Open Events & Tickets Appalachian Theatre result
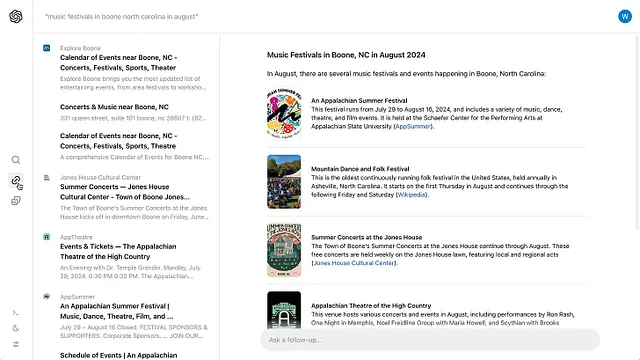 [118, 251]
